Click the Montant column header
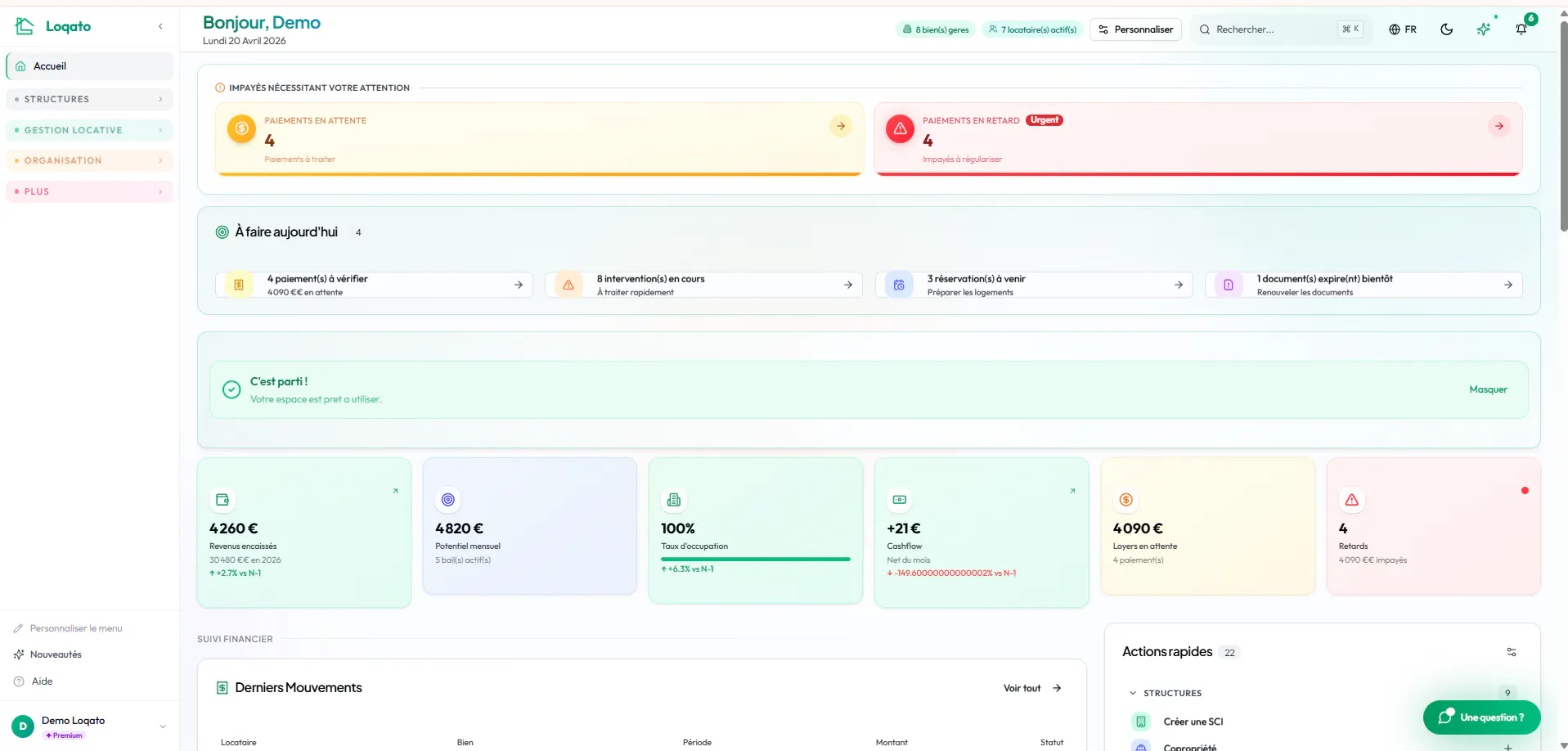The height and width of the screenshot is (751, 1568). tap(892, 743)
